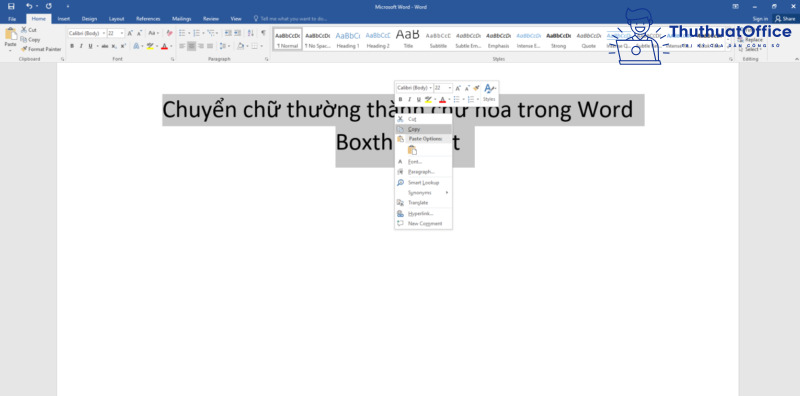This screenshot has height=396, width=800.
Task: Click the line and paragraph spacing icon
Action: pyautogui.click(x=224, y=46)
